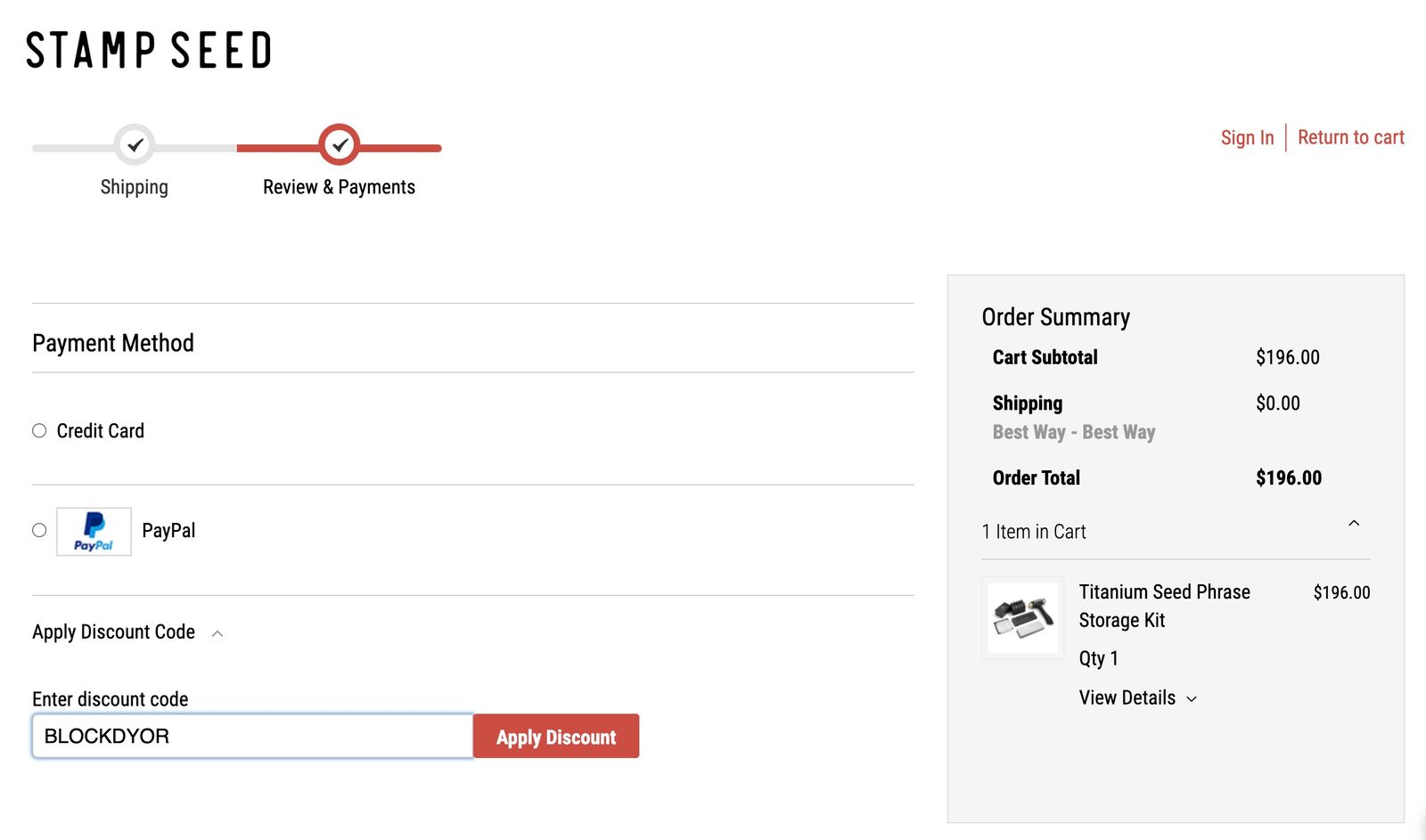Click the PayPal logo image
1426x840 pixels.
point(94,532)
